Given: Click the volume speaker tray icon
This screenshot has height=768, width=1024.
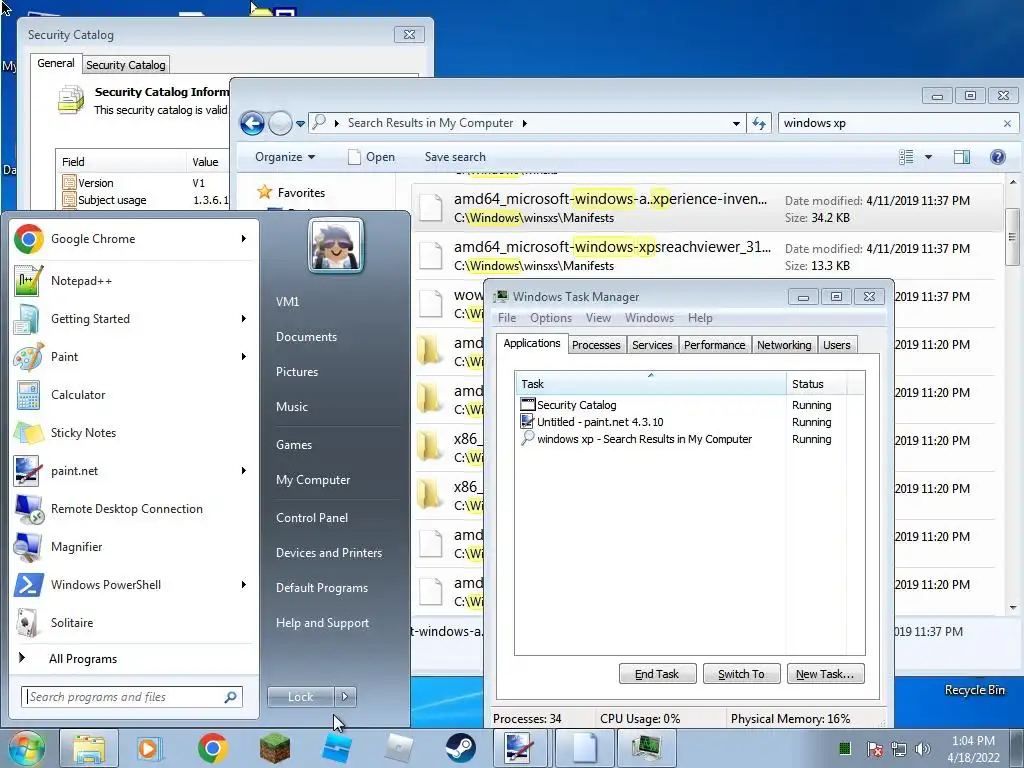Looking at the screenshot, I should pos(923,749).
